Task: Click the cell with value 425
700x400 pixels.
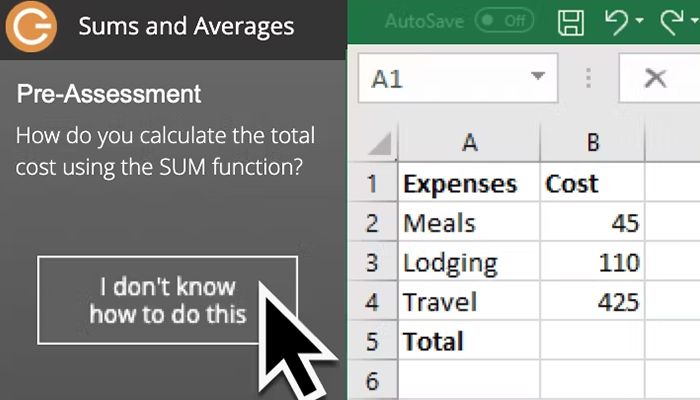Action: [592, 301]
